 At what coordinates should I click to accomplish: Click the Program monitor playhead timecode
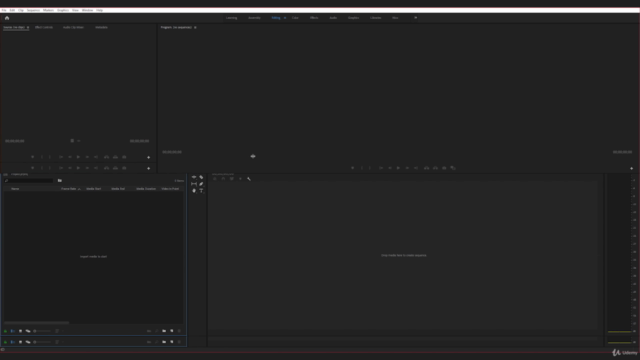click(x=172, y=152)
